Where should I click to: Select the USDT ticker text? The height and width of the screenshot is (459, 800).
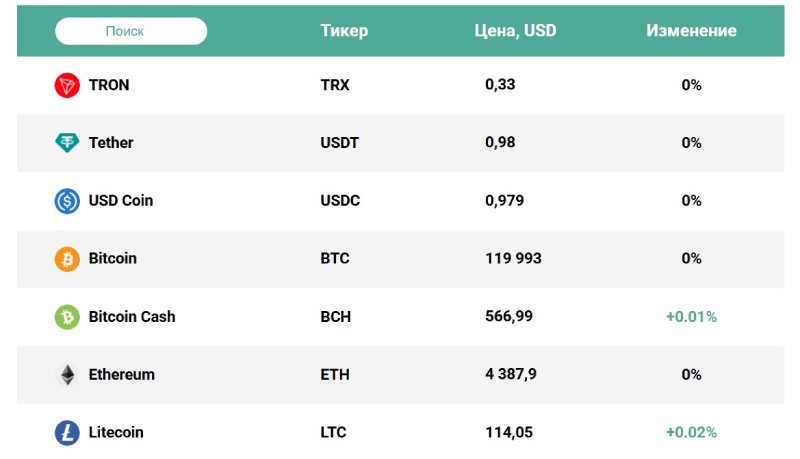tap(340, 143)
